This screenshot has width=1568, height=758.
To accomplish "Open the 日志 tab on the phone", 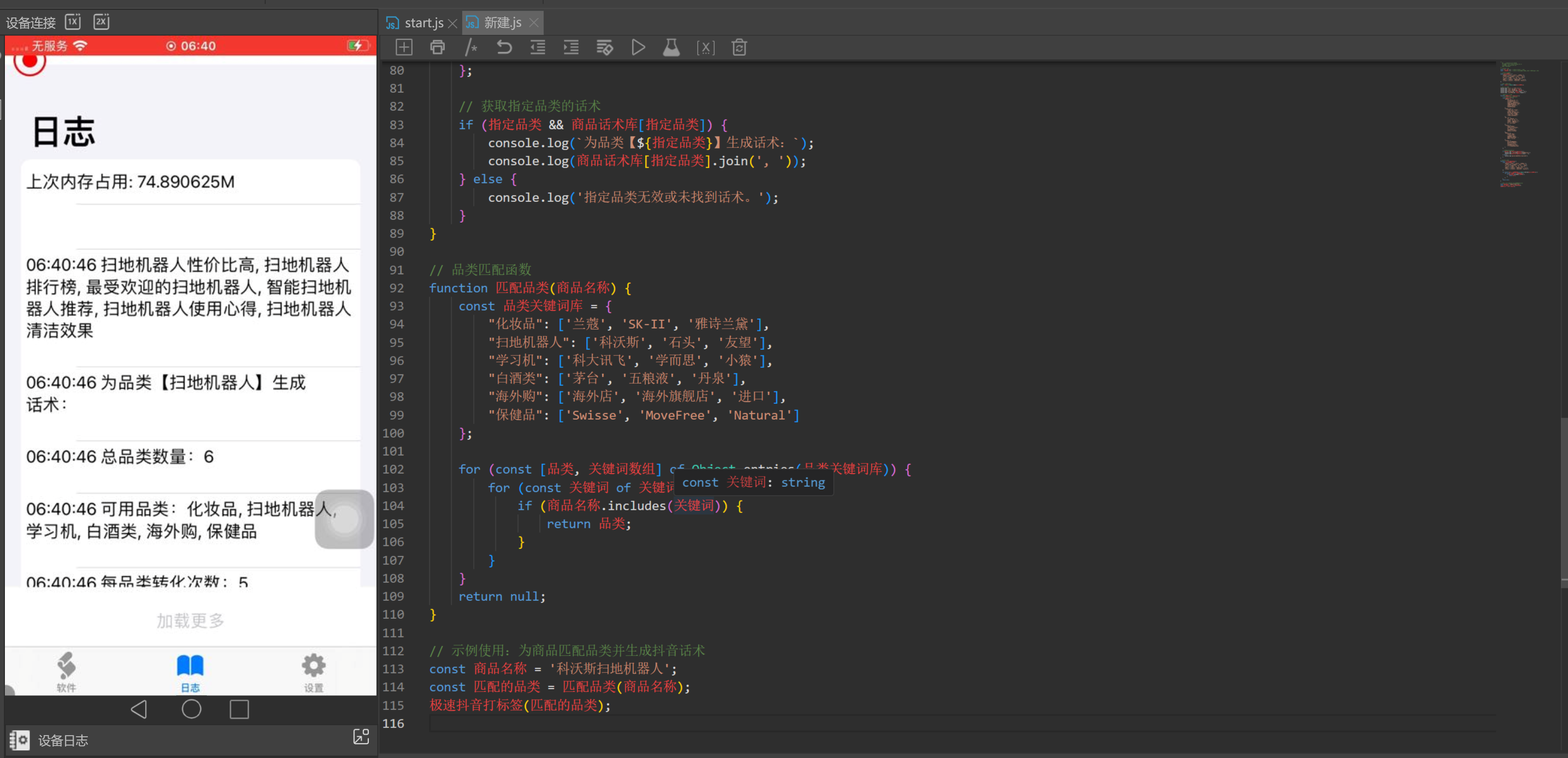I will tap(190, 672).
